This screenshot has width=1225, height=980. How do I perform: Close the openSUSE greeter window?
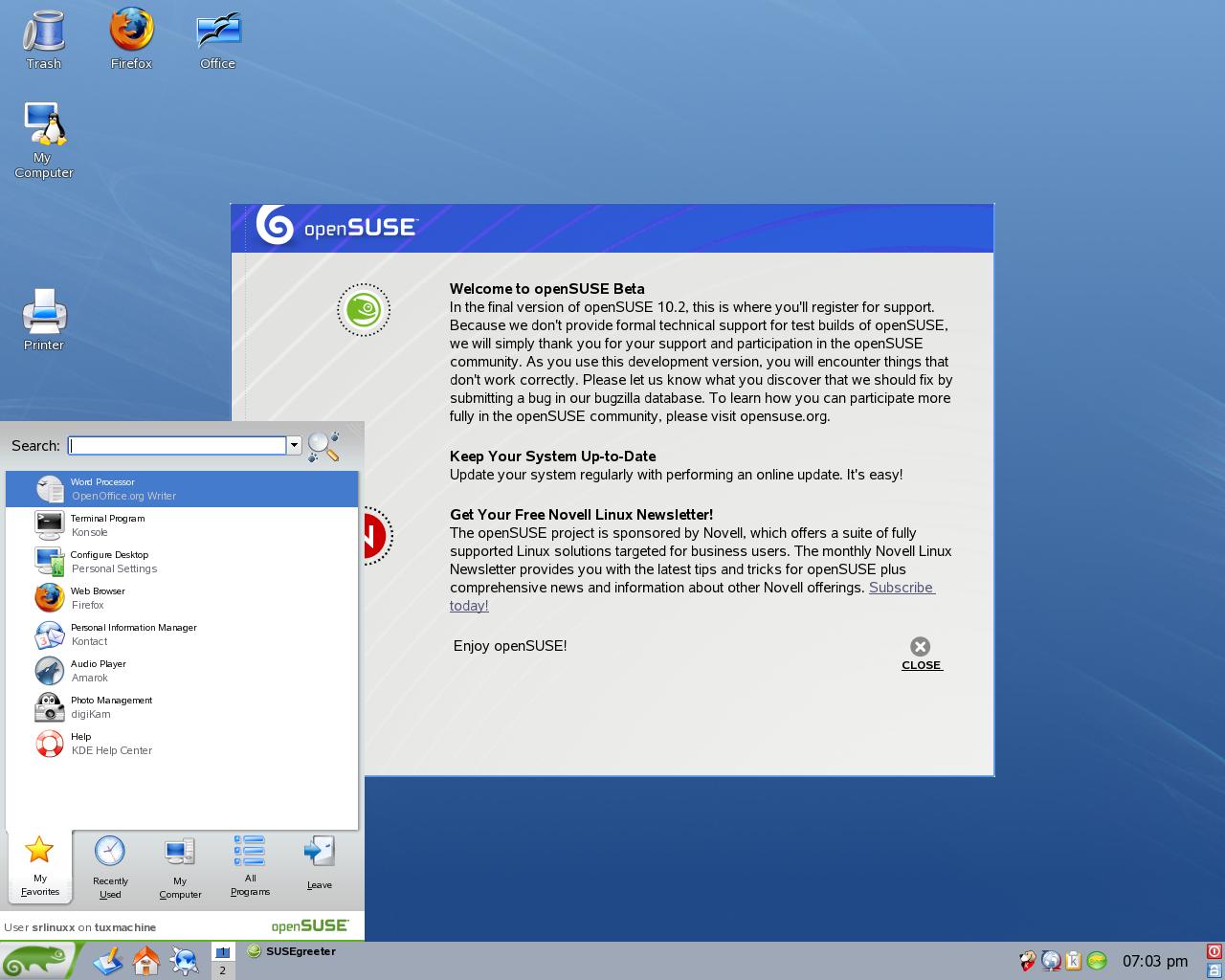pyautogui.click(x=922, y=654)
